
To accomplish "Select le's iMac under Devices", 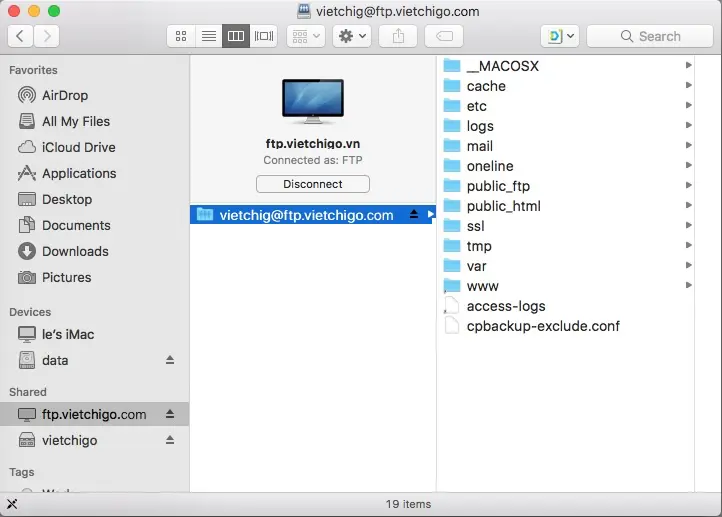I will pos(94,334).
